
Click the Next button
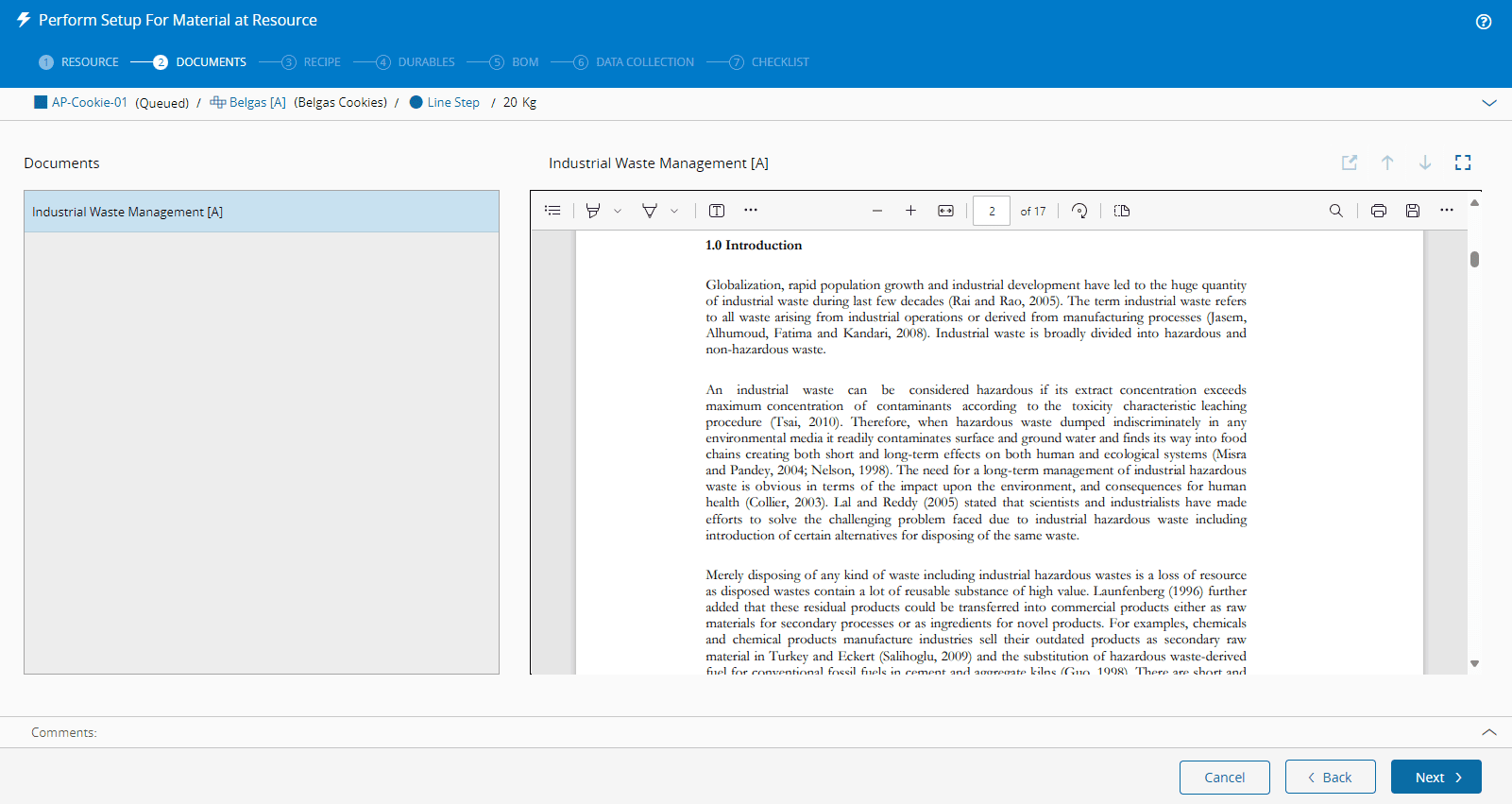tap(1436, 777)
